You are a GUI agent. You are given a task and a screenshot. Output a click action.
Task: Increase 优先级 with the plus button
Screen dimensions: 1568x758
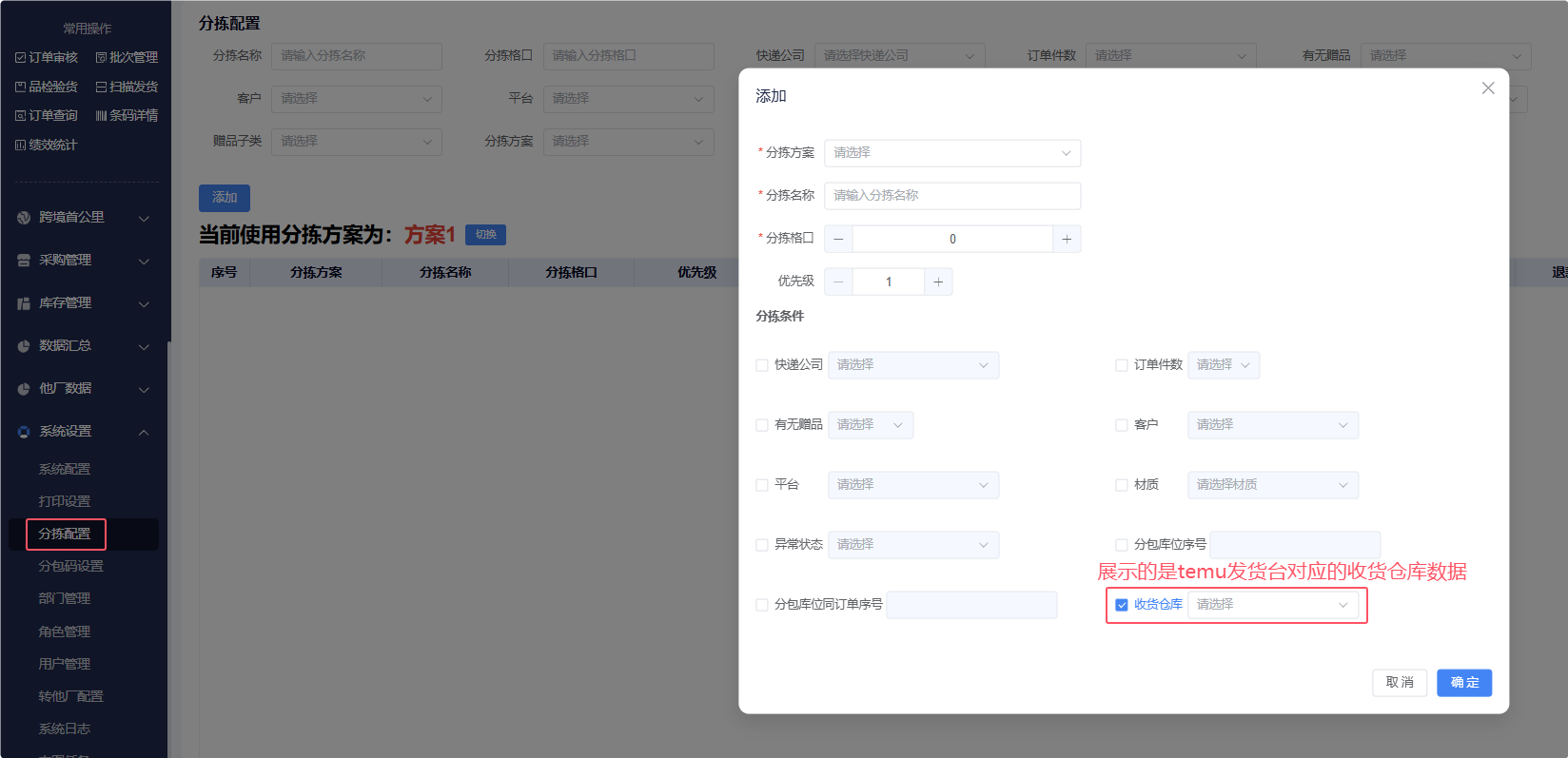click(x=938, y=282)
